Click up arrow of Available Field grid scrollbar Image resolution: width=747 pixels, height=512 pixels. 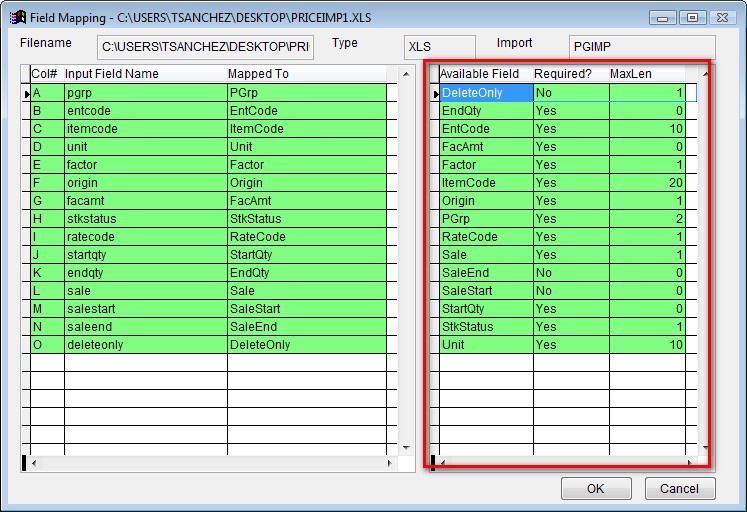[x=705, y=74]
